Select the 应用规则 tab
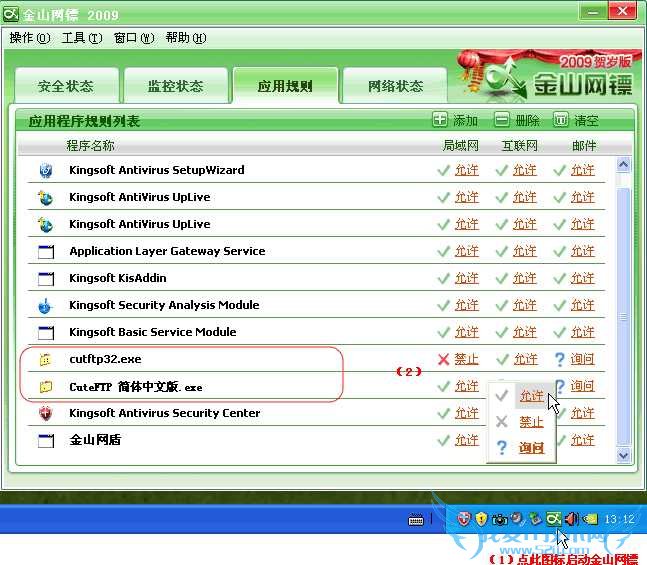 pos(285,86)
